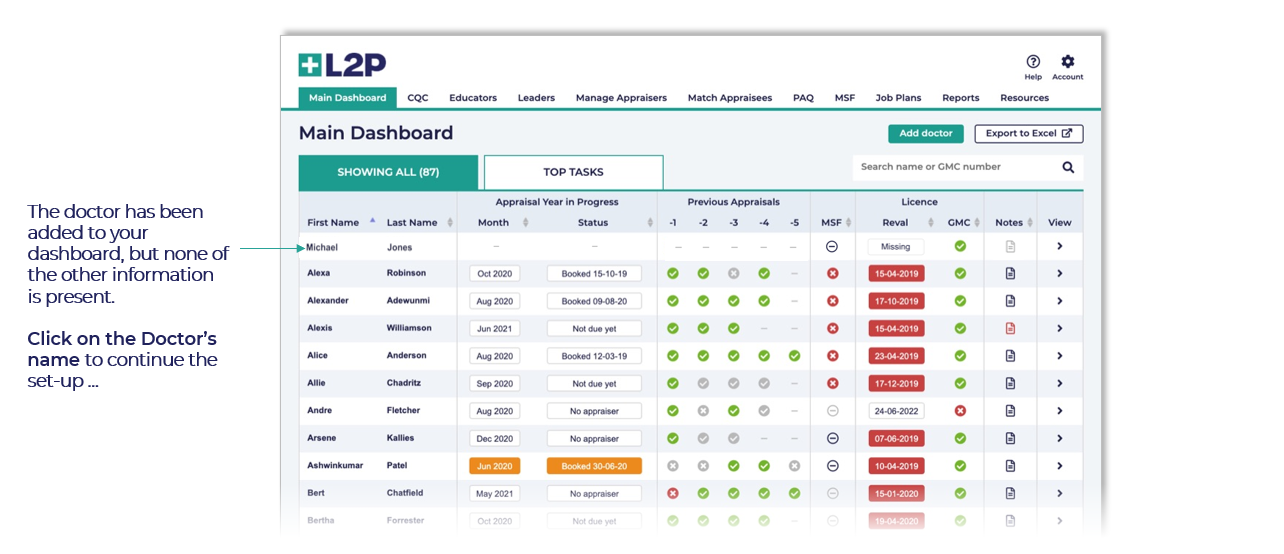1284x554 pixels.
Task: Sort table by Reval column arrows
Action: (x=932, y=223)
